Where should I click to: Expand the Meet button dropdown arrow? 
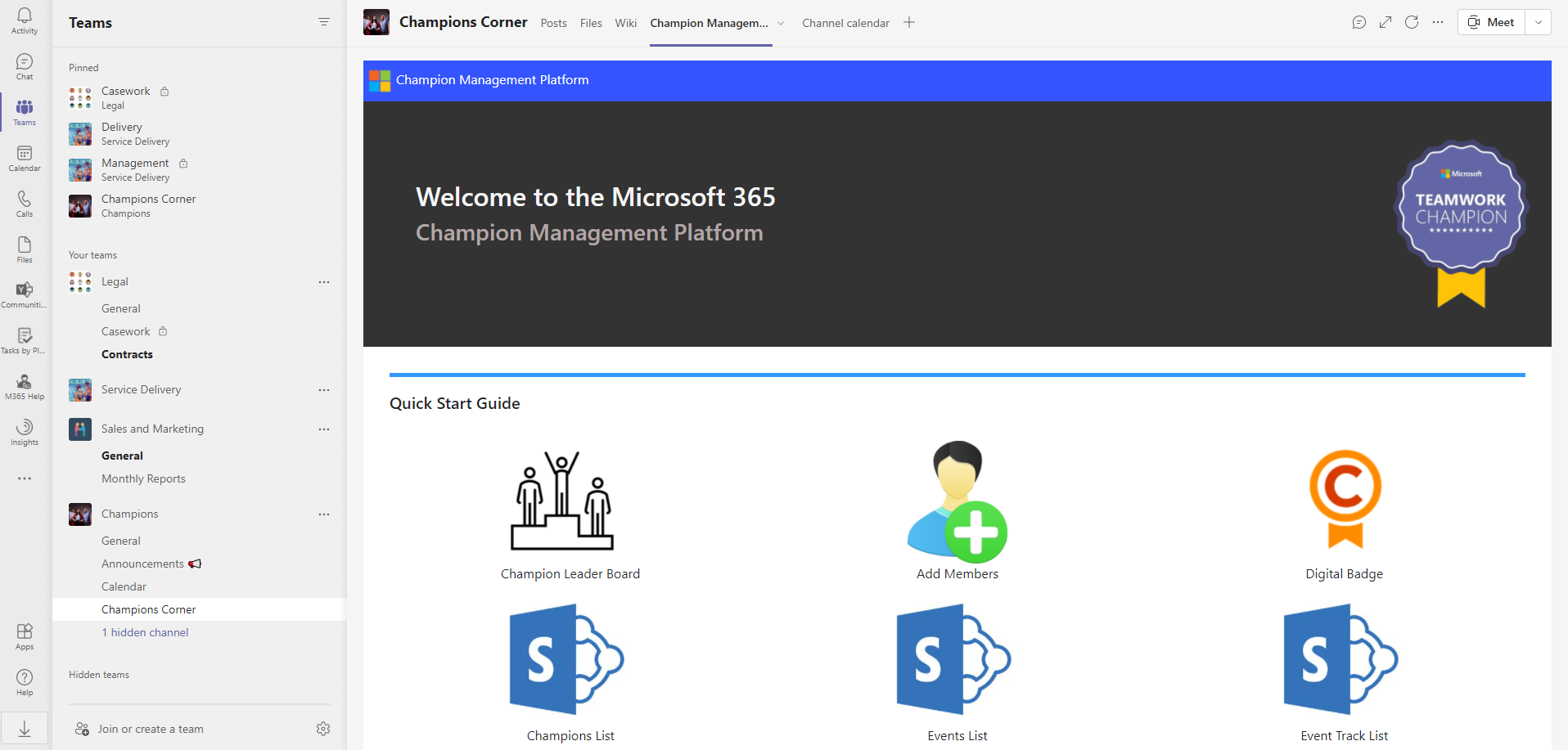pyautogui.click(x=1539, y=22)
